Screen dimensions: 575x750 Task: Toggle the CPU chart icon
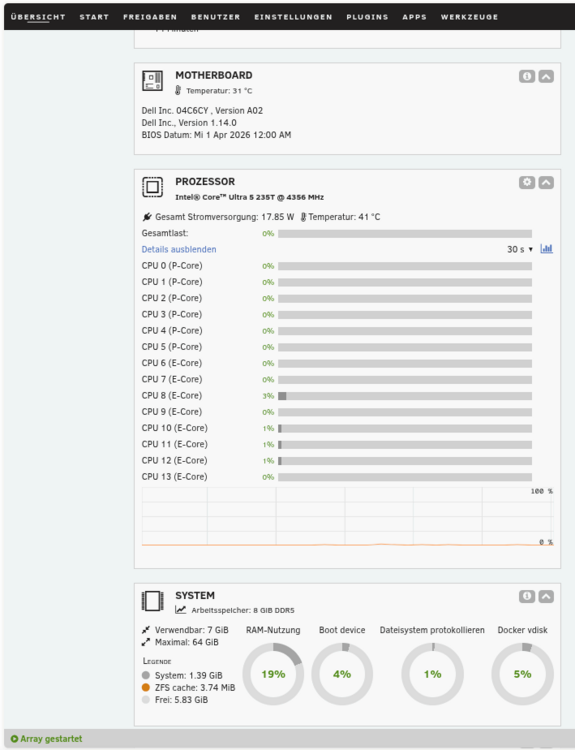[x=546, y=249]
